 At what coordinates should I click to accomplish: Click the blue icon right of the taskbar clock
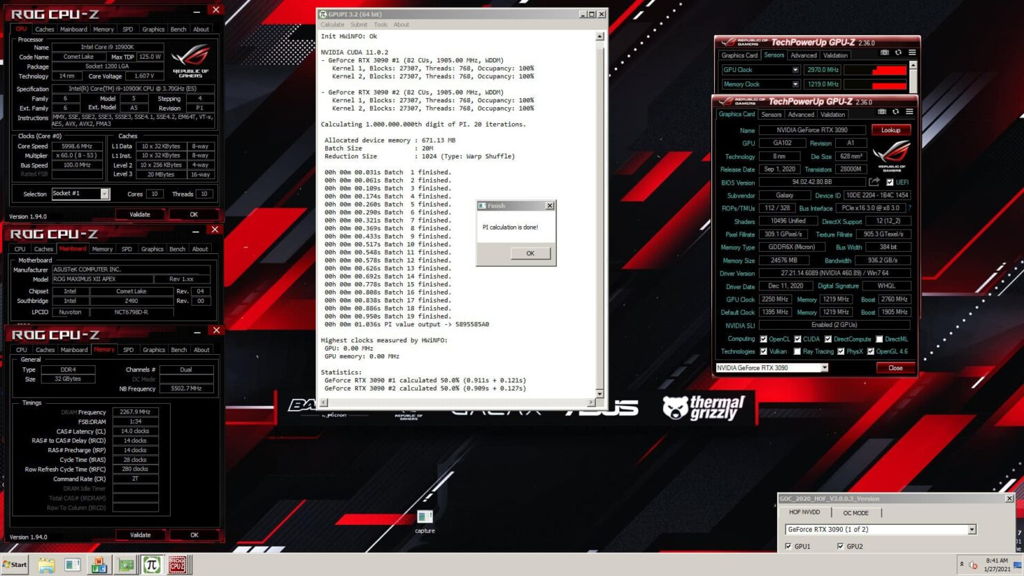(1017, 565)
